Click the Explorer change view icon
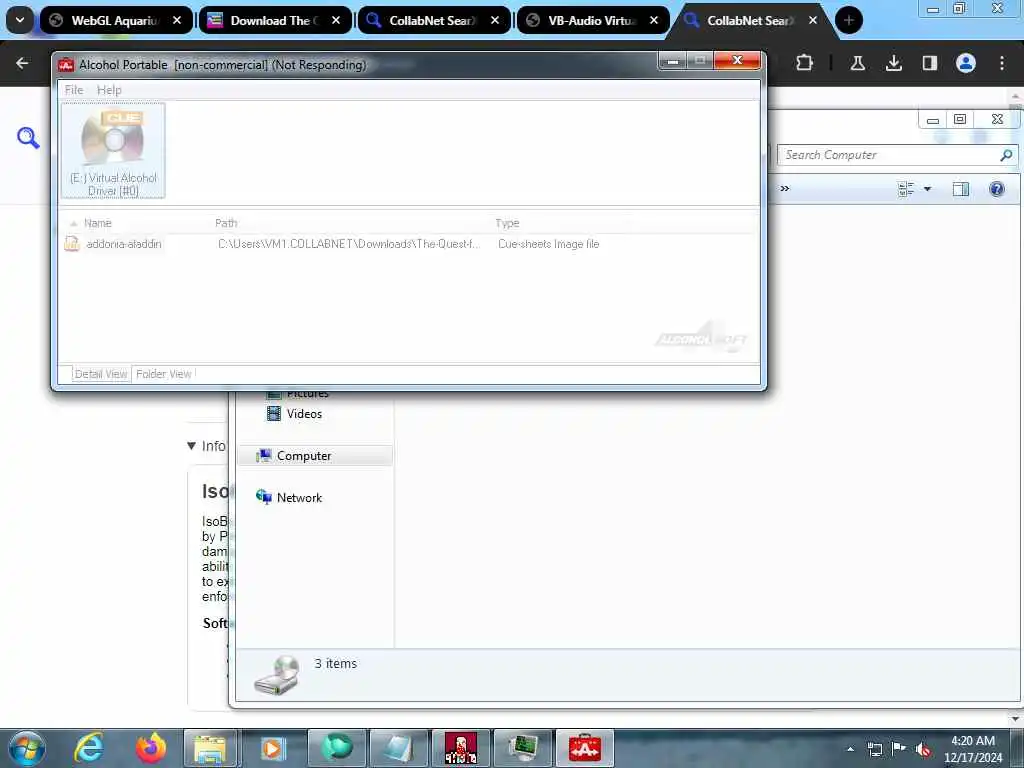This screenshot has width=1024, height=768. coord(906,189)
